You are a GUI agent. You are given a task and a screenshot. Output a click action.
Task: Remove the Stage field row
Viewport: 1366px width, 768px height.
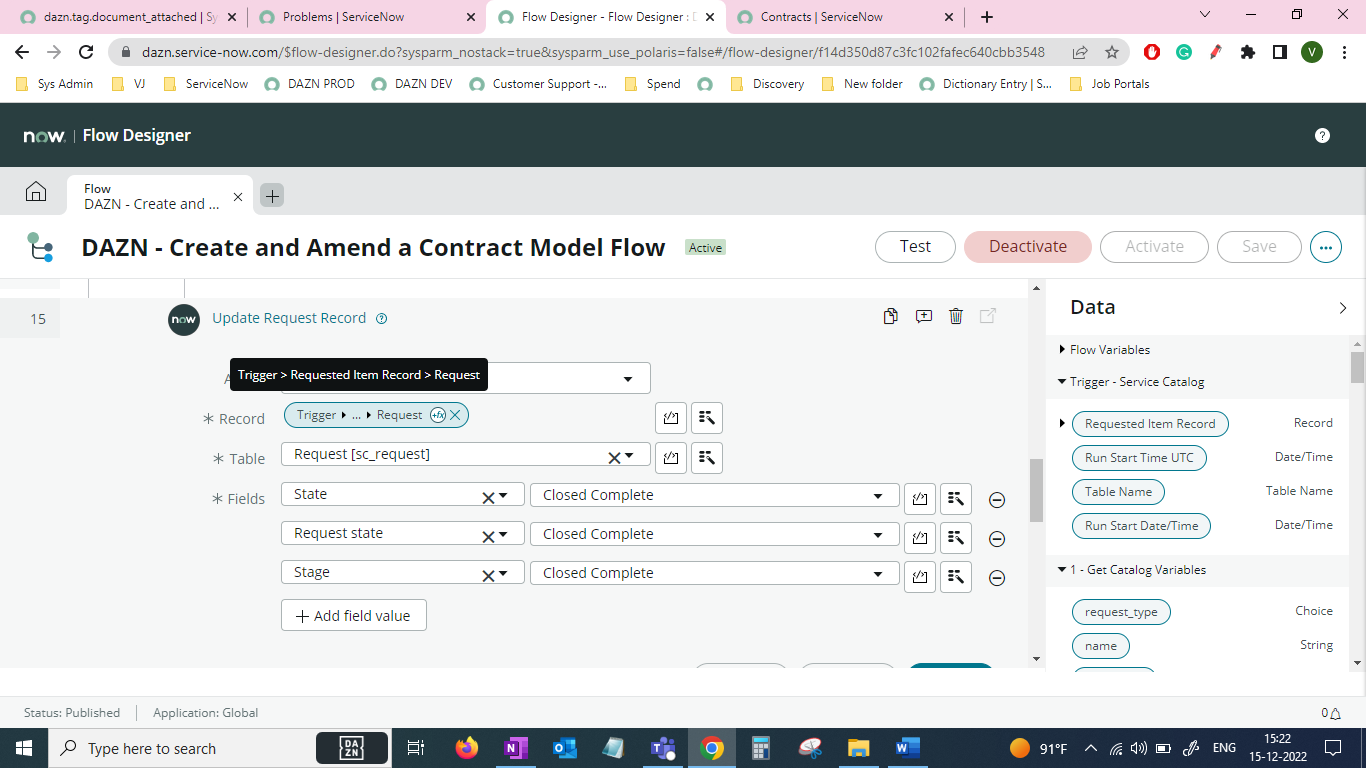point(997,578)
